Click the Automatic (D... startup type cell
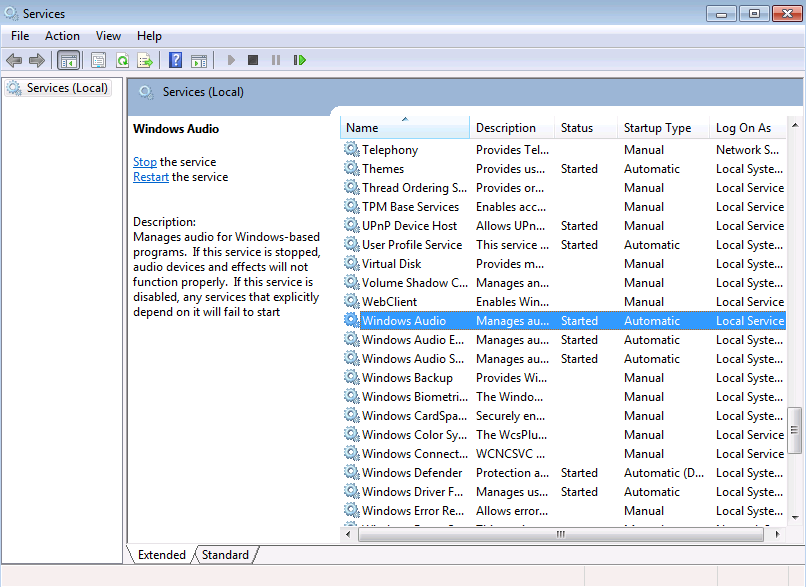Viewport: 806px width, 587px height. [x=664, y=473]
